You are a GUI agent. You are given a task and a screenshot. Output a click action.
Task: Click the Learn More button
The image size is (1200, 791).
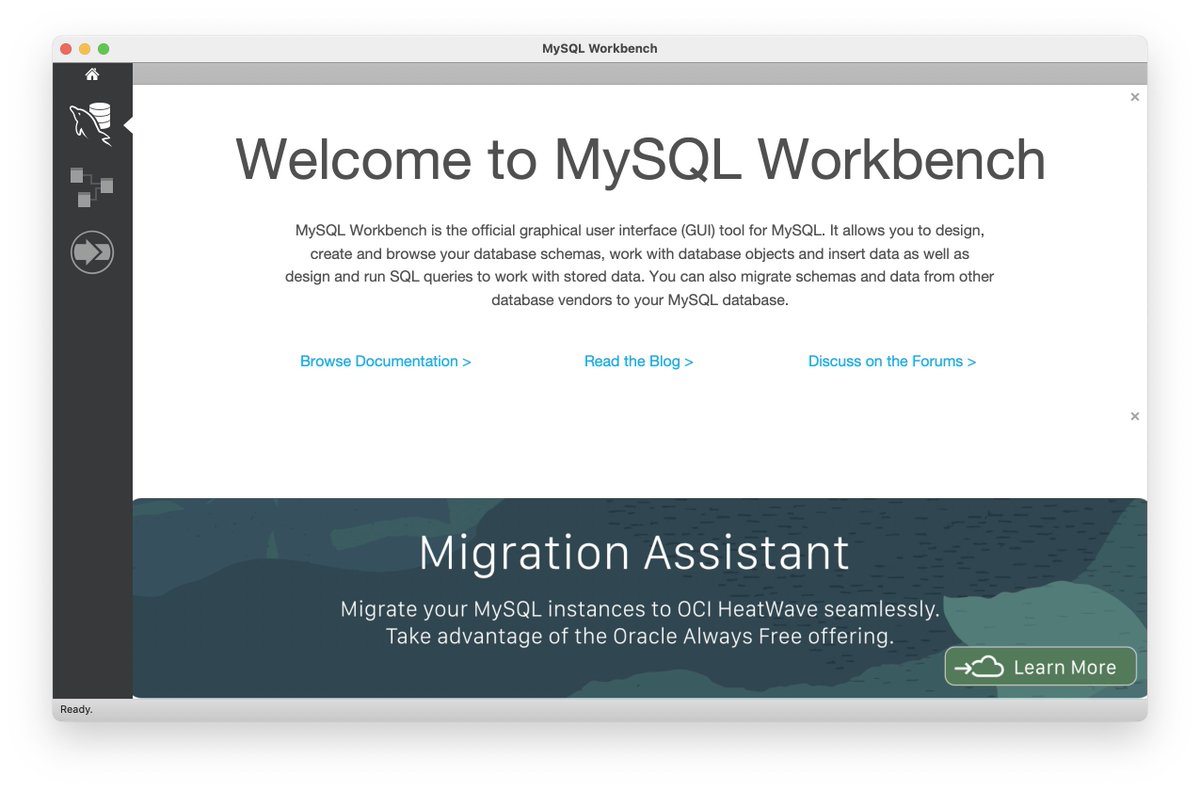[x=1040, y=666]
